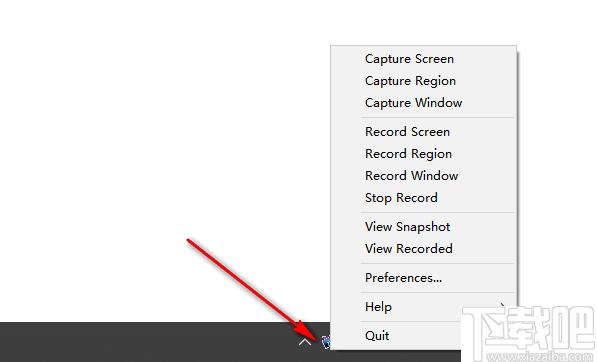Click Stop Record in the menu
597x362 pixels.
(423, 198)
